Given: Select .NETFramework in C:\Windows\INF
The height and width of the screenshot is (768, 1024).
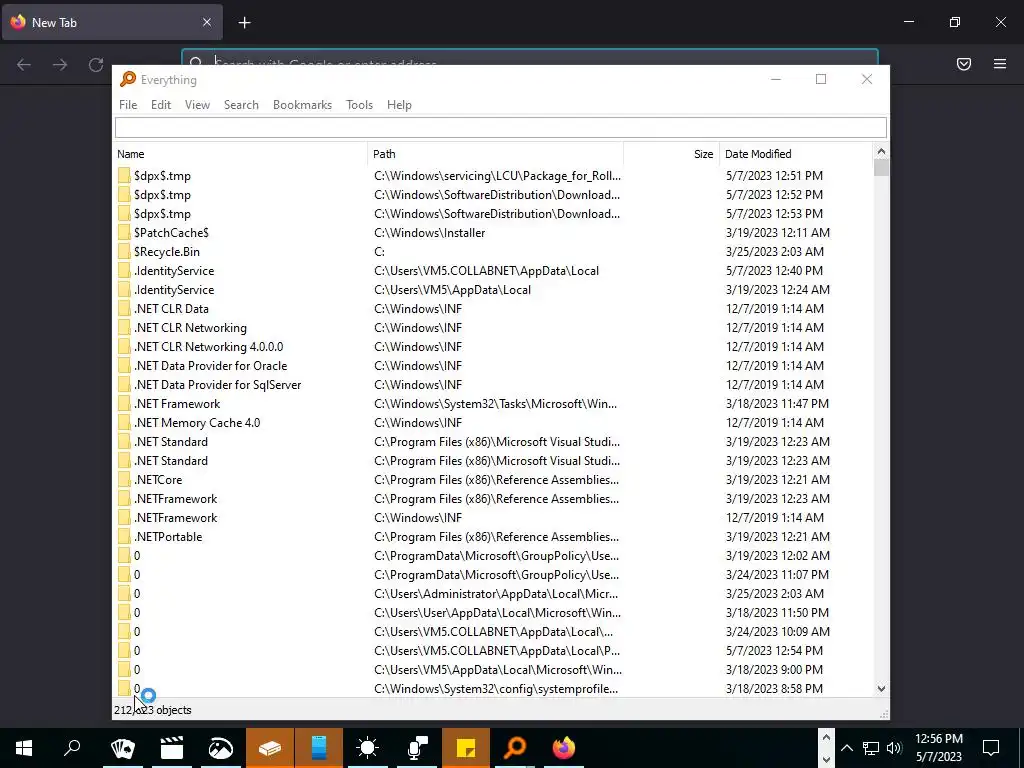Looking at the screenshot, I should 493,518.
